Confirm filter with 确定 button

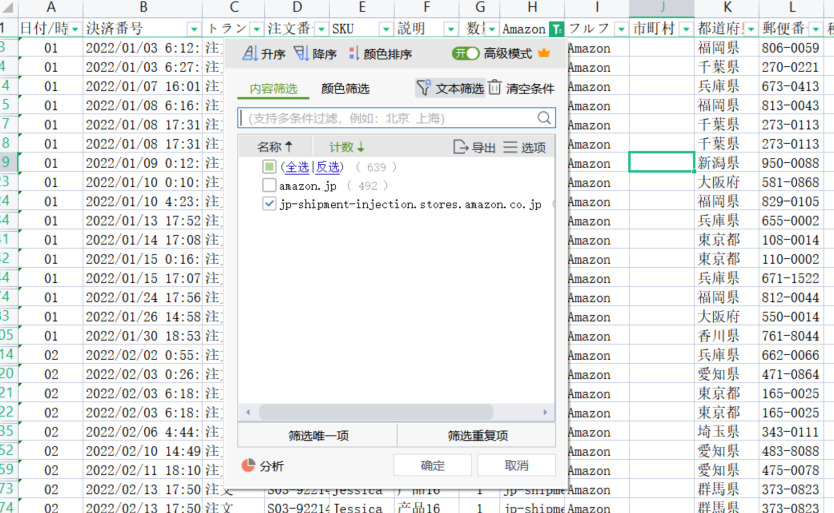point(432,465)
